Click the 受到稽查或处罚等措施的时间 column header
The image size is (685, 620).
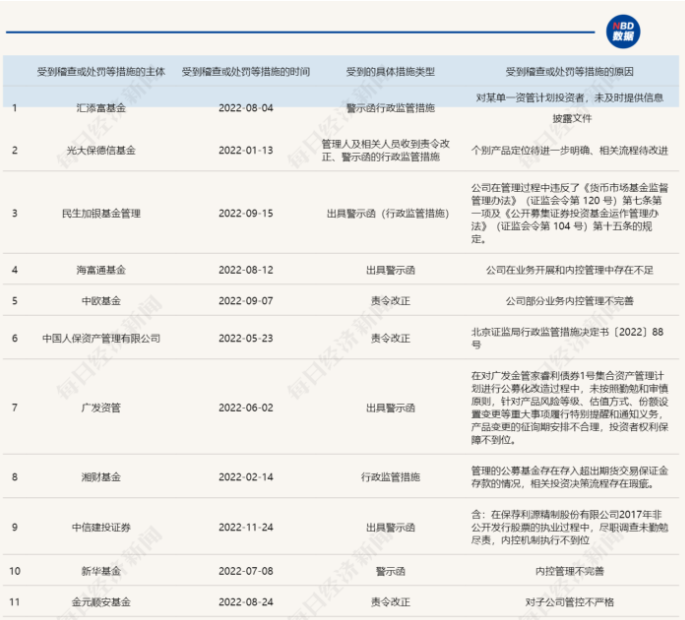246,72
